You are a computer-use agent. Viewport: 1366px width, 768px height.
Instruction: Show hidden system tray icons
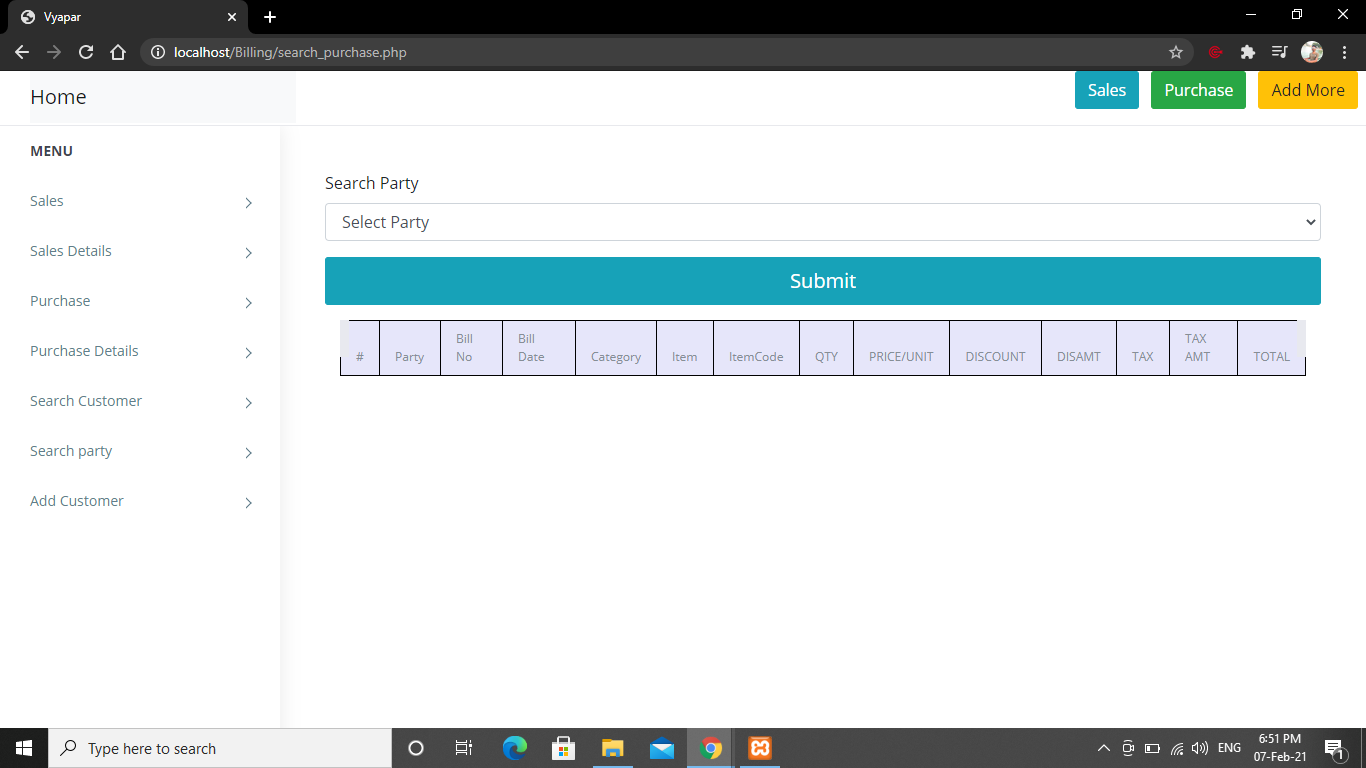pyautogui.click(x=1104, y=748)
